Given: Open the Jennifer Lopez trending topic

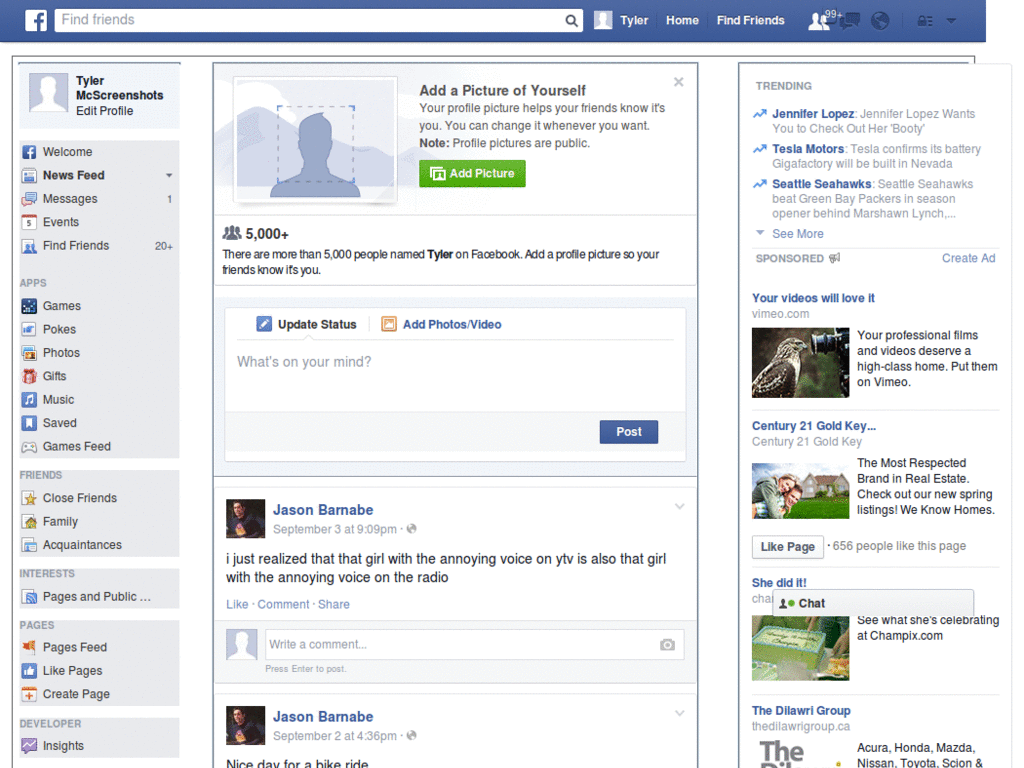Looking at the screenshot, I should 813,114.
